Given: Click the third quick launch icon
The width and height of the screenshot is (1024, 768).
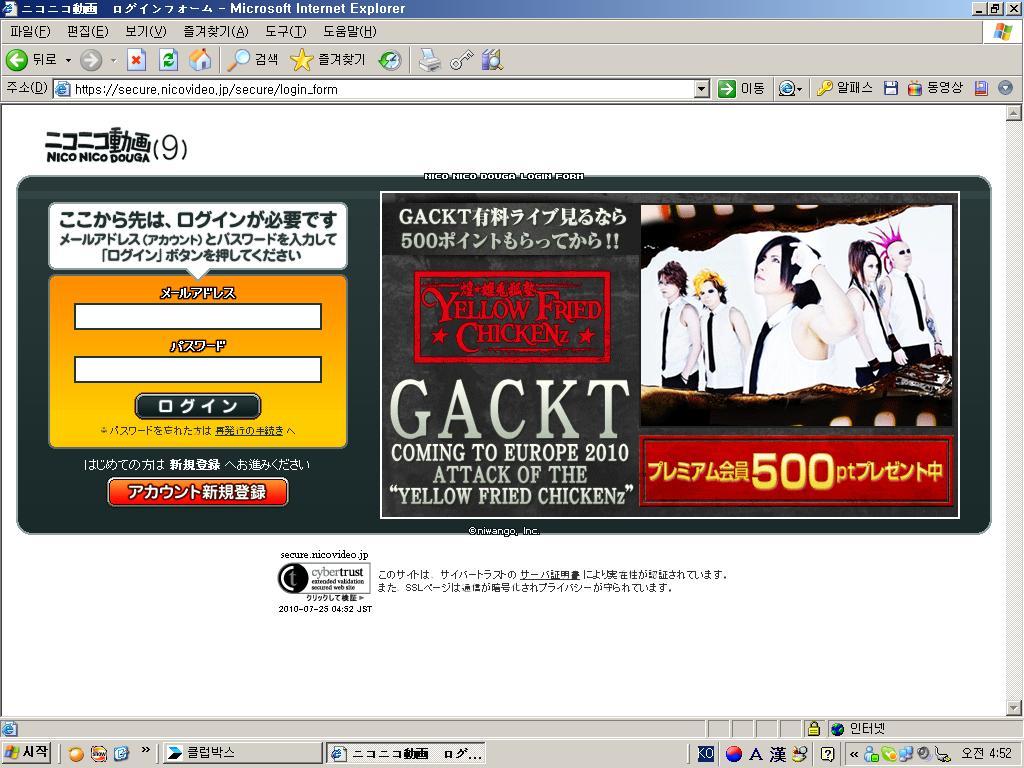Looking at the screenshot, I should point(121,754).
